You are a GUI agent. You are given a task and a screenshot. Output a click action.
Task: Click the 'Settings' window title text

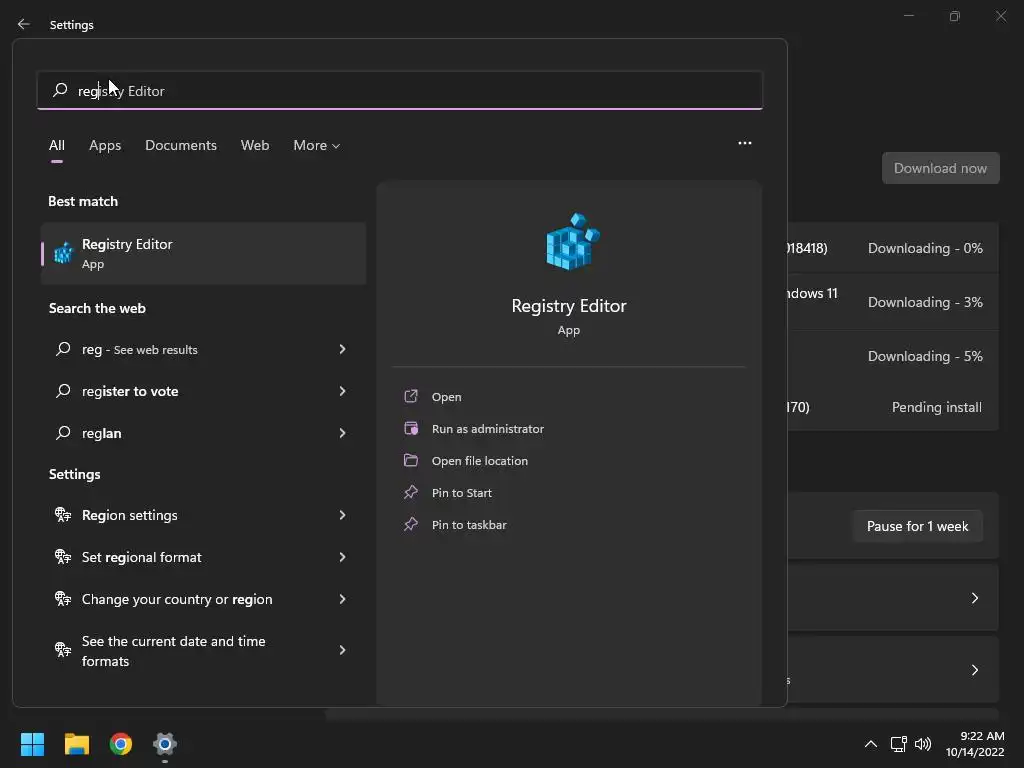click(x=72, y=24)
